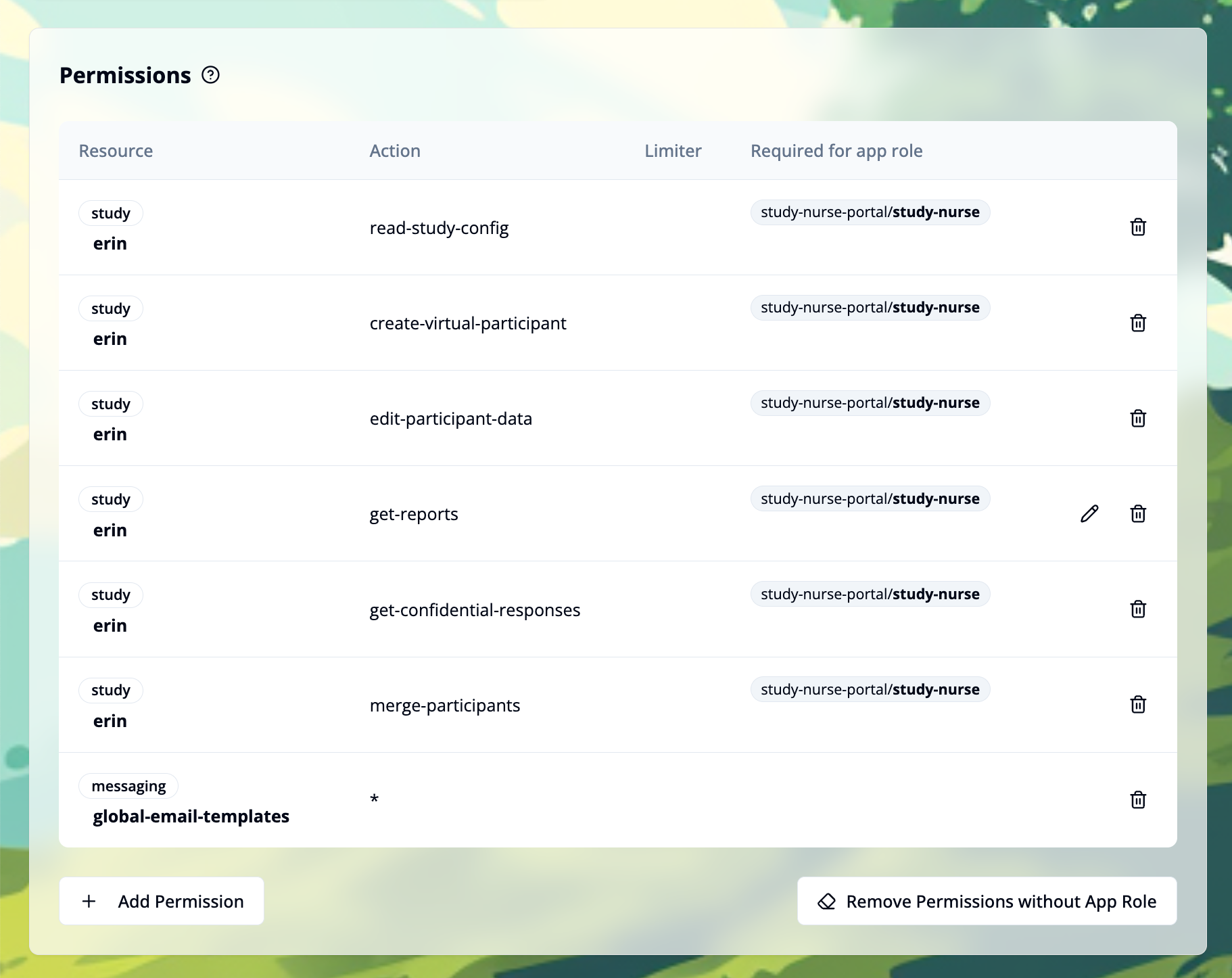Delete the read-study-config permission
1232x978 pixels.
[x=1138, y=227]
